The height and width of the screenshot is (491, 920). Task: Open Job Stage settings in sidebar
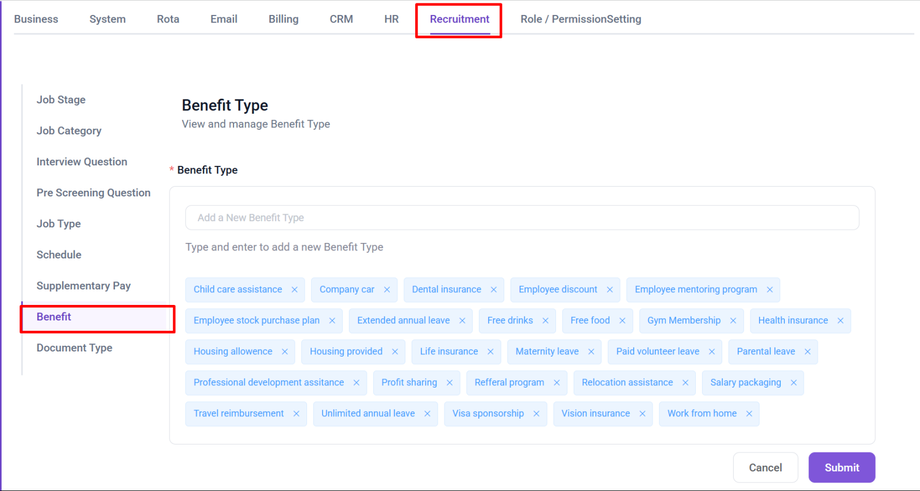coord(61,100)
